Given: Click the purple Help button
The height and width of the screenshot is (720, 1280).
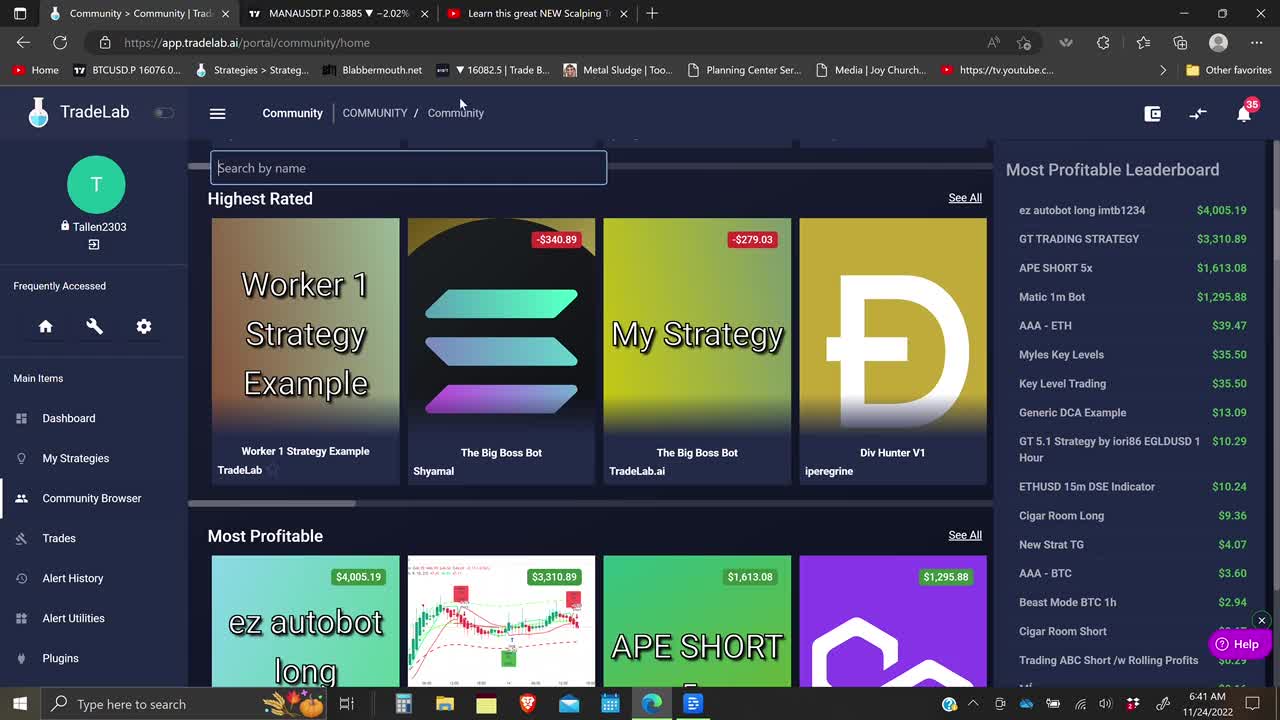Looking at the screenshot, I should coord(1239,644).
